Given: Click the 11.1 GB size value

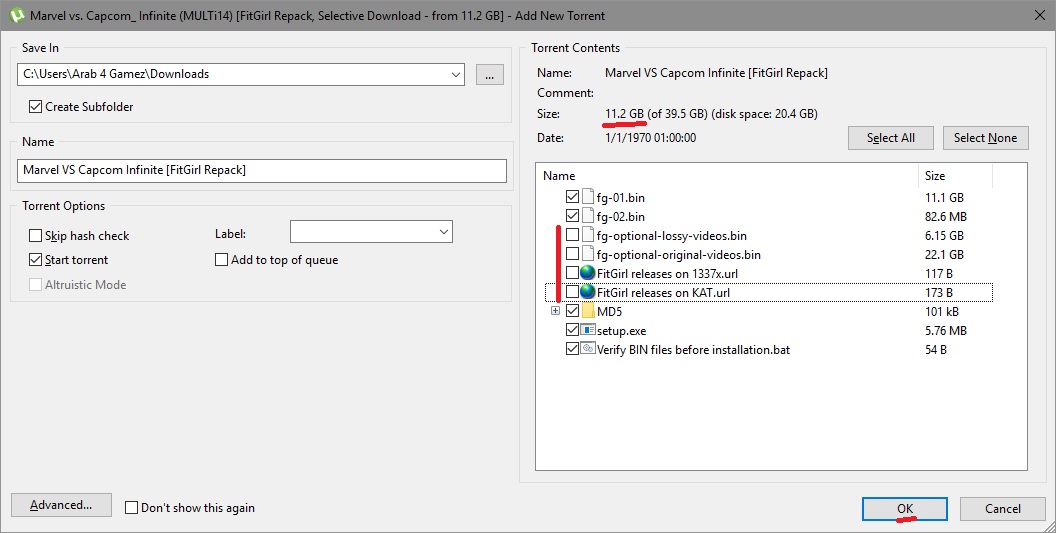Looking at the screenshot, I should coord(944,197).
